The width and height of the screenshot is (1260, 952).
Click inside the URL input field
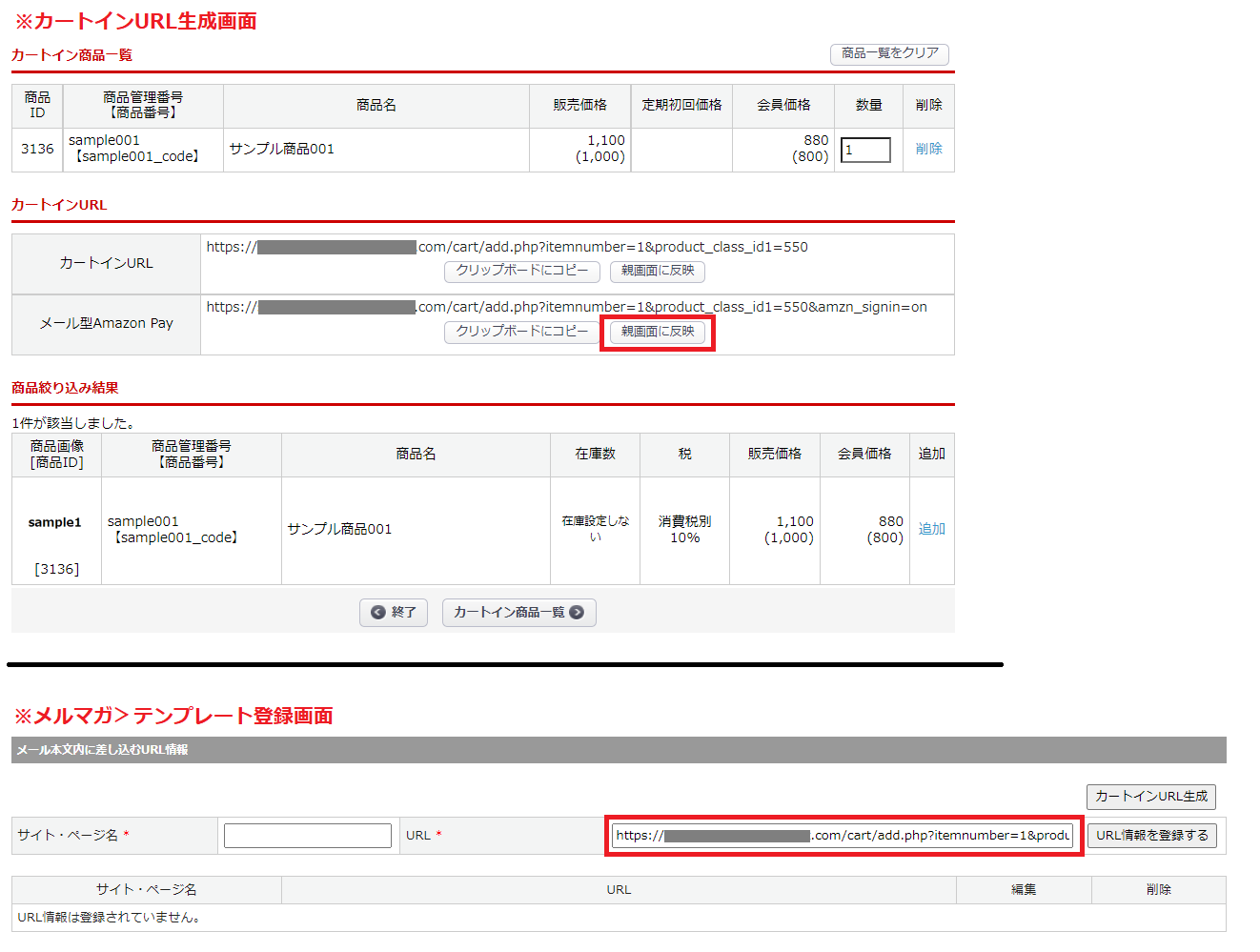tap(843, 836)
